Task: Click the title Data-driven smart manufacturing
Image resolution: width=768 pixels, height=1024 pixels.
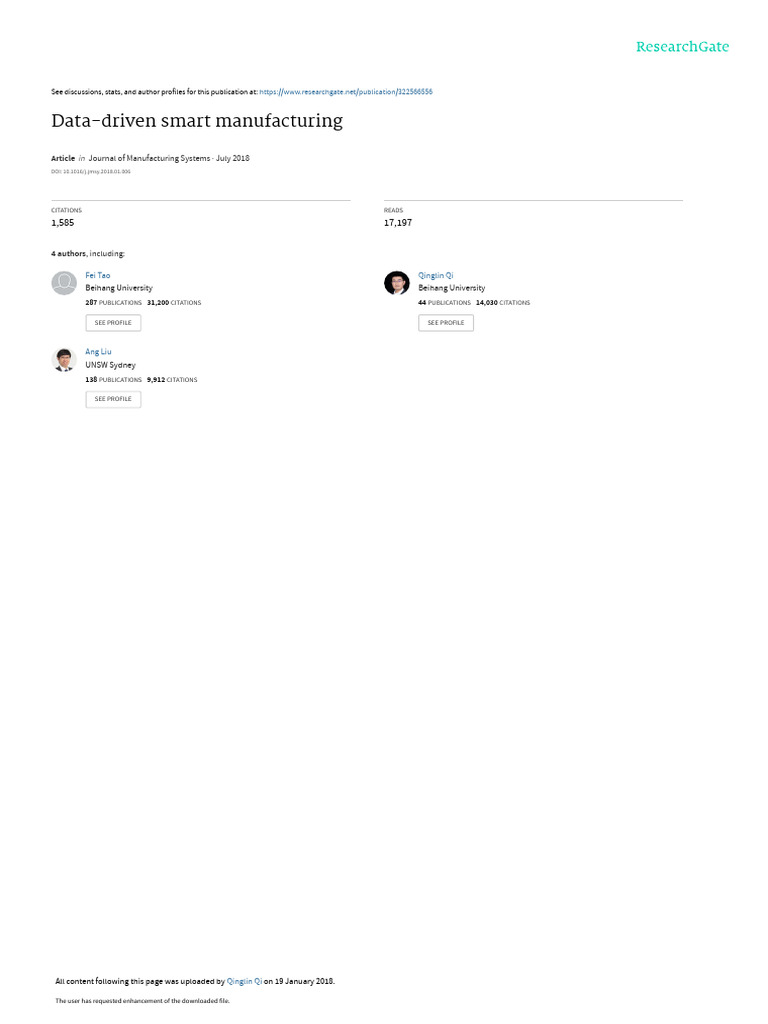Action: 197,121
